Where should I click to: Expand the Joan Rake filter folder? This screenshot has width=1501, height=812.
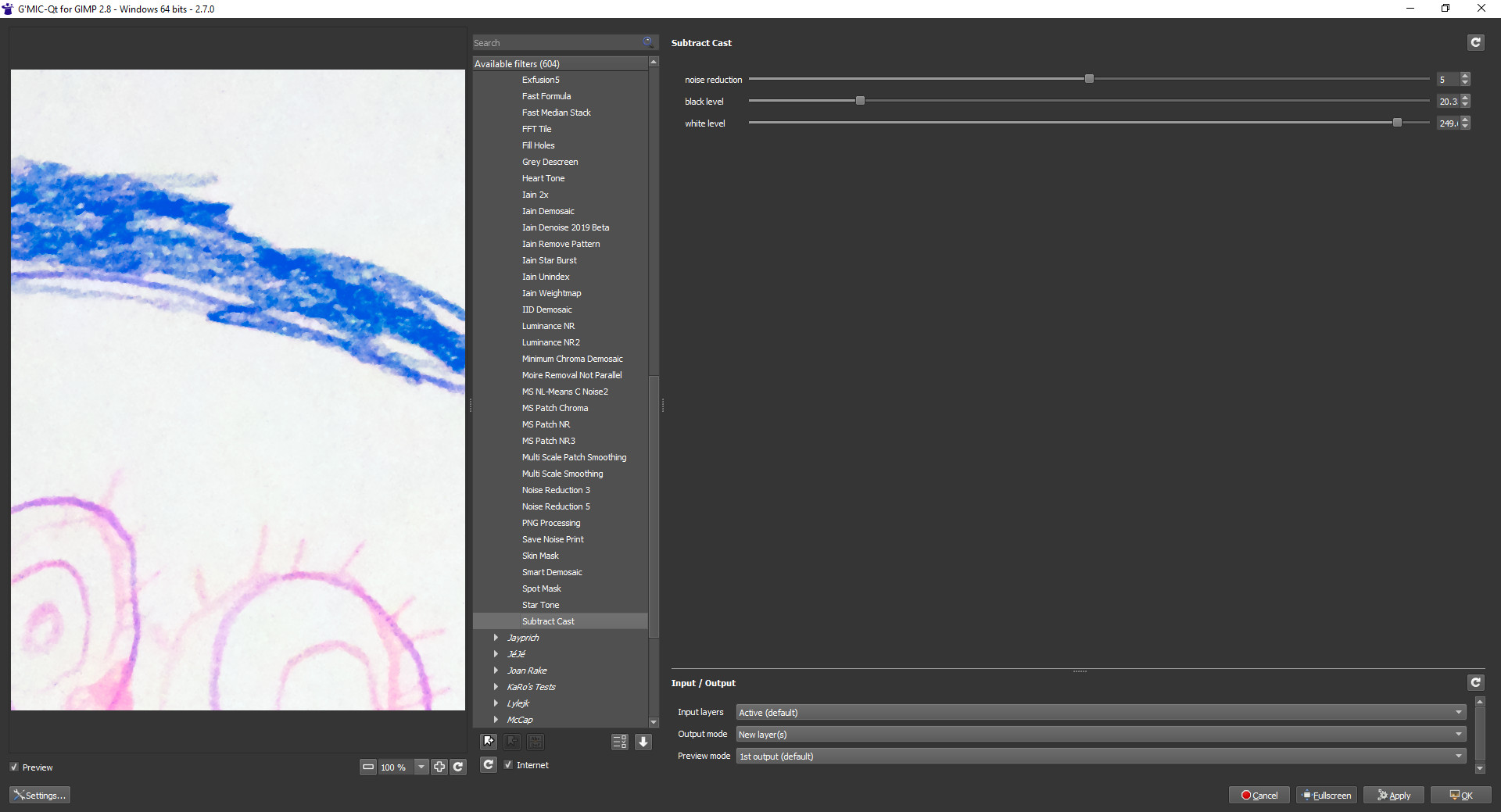click(x=496, y=671)
